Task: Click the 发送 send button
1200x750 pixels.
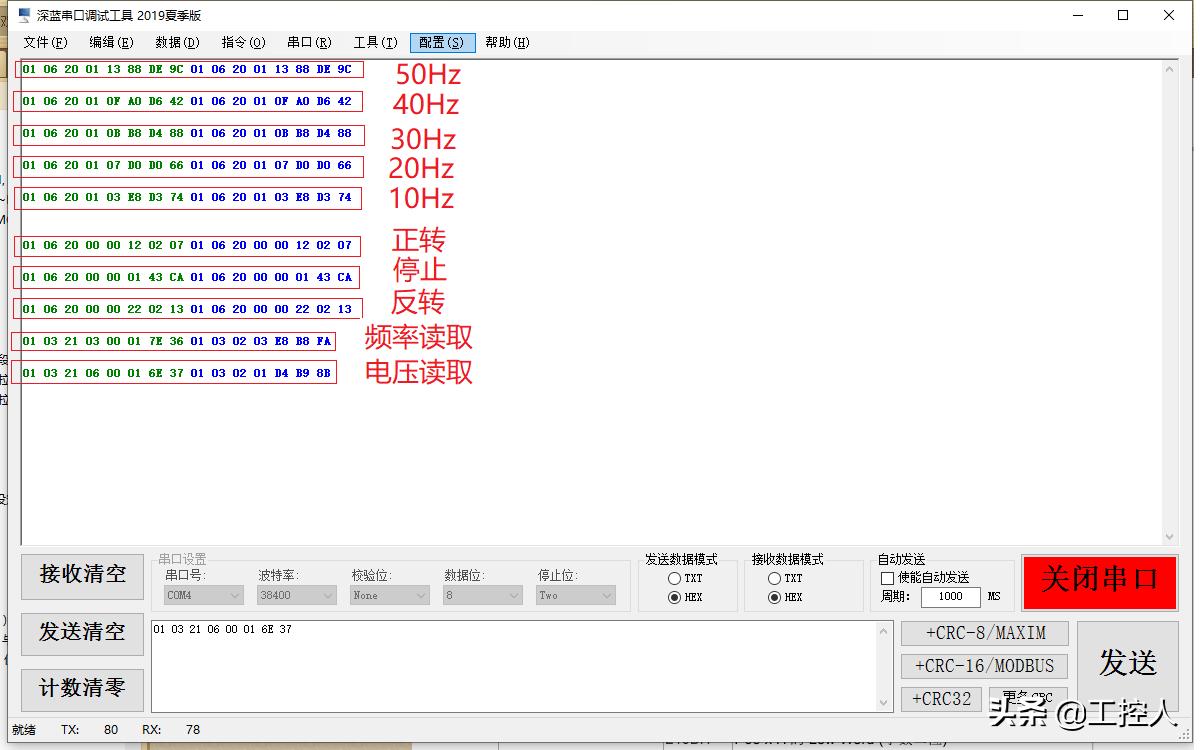Action: (1127, 662)
